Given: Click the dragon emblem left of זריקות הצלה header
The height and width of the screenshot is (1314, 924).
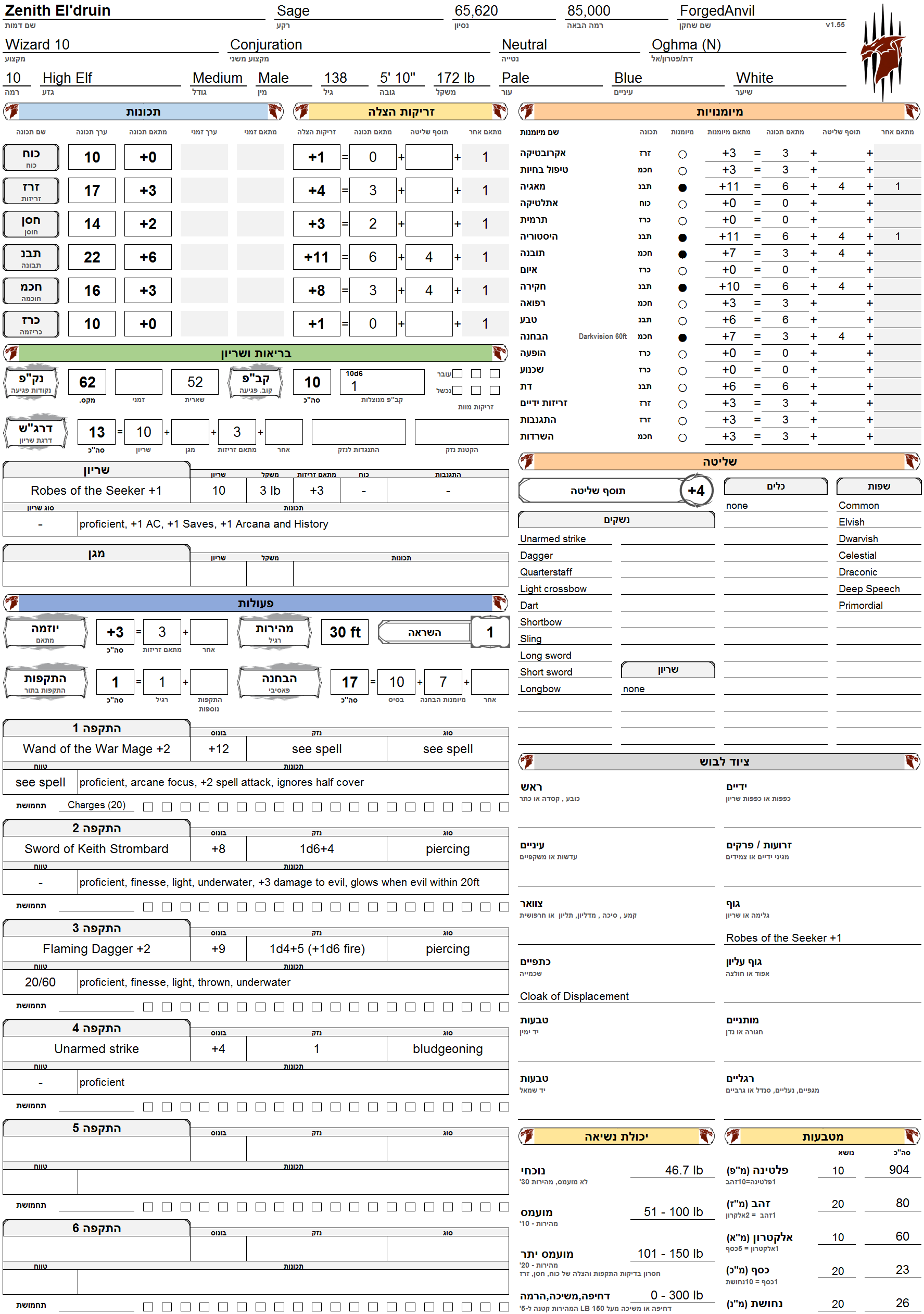Looking at the screenshot, I should [301, 111].
